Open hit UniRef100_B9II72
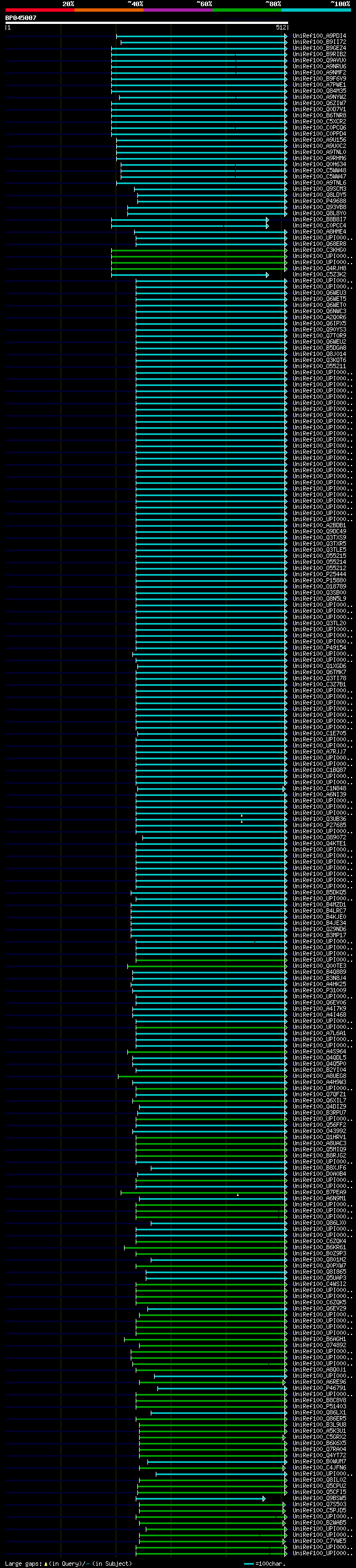 coord(319,42)
